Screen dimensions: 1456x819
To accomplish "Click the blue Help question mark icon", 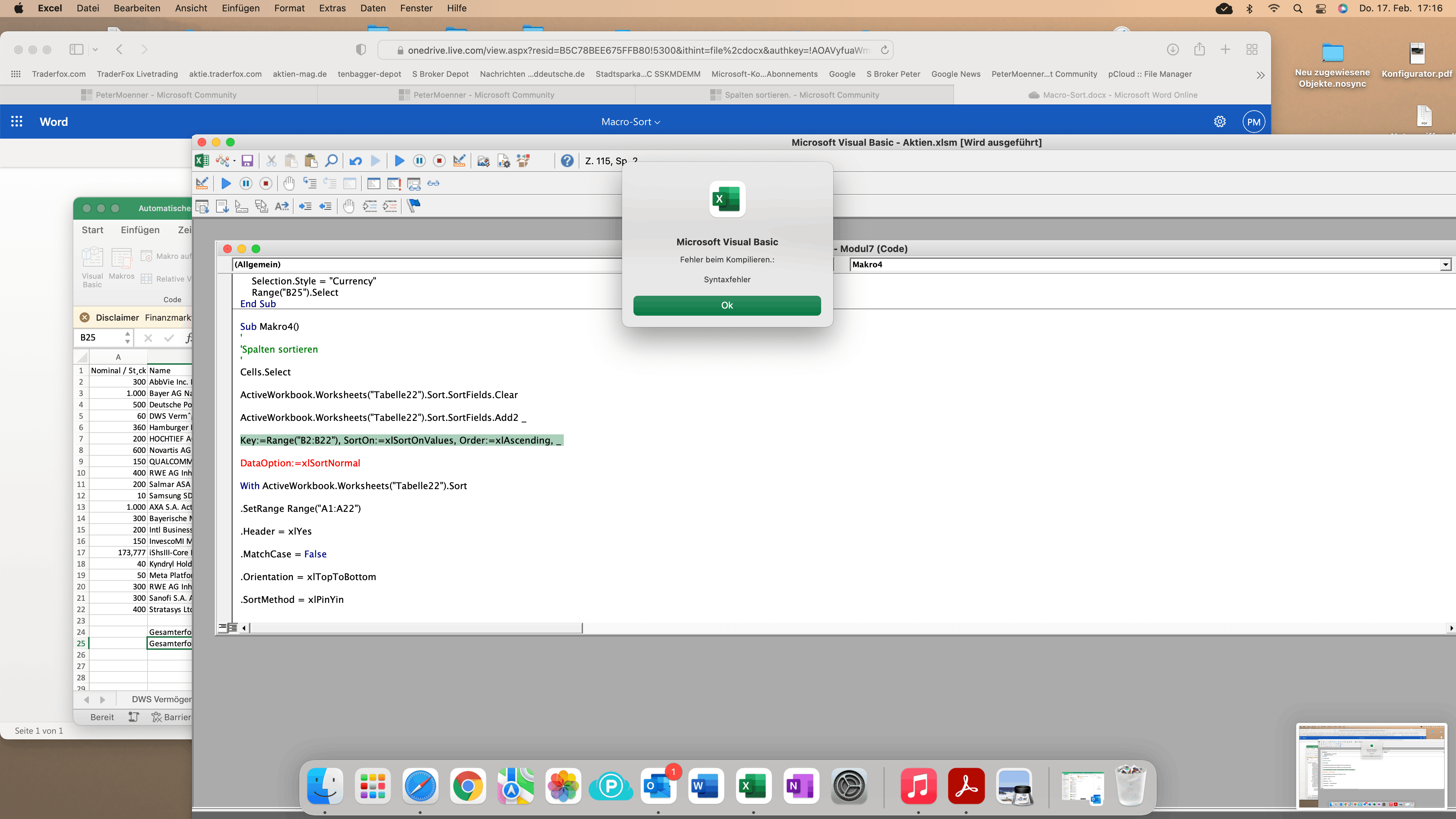I will point(567,161).
